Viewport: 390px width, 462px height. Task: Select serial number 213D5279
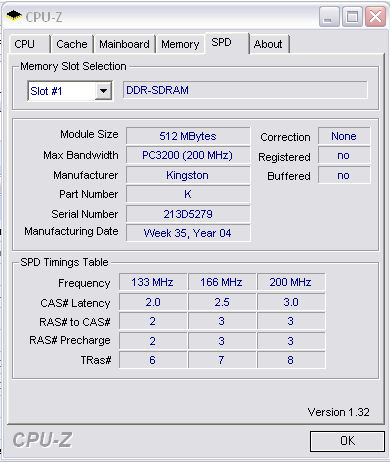[188, 214]
